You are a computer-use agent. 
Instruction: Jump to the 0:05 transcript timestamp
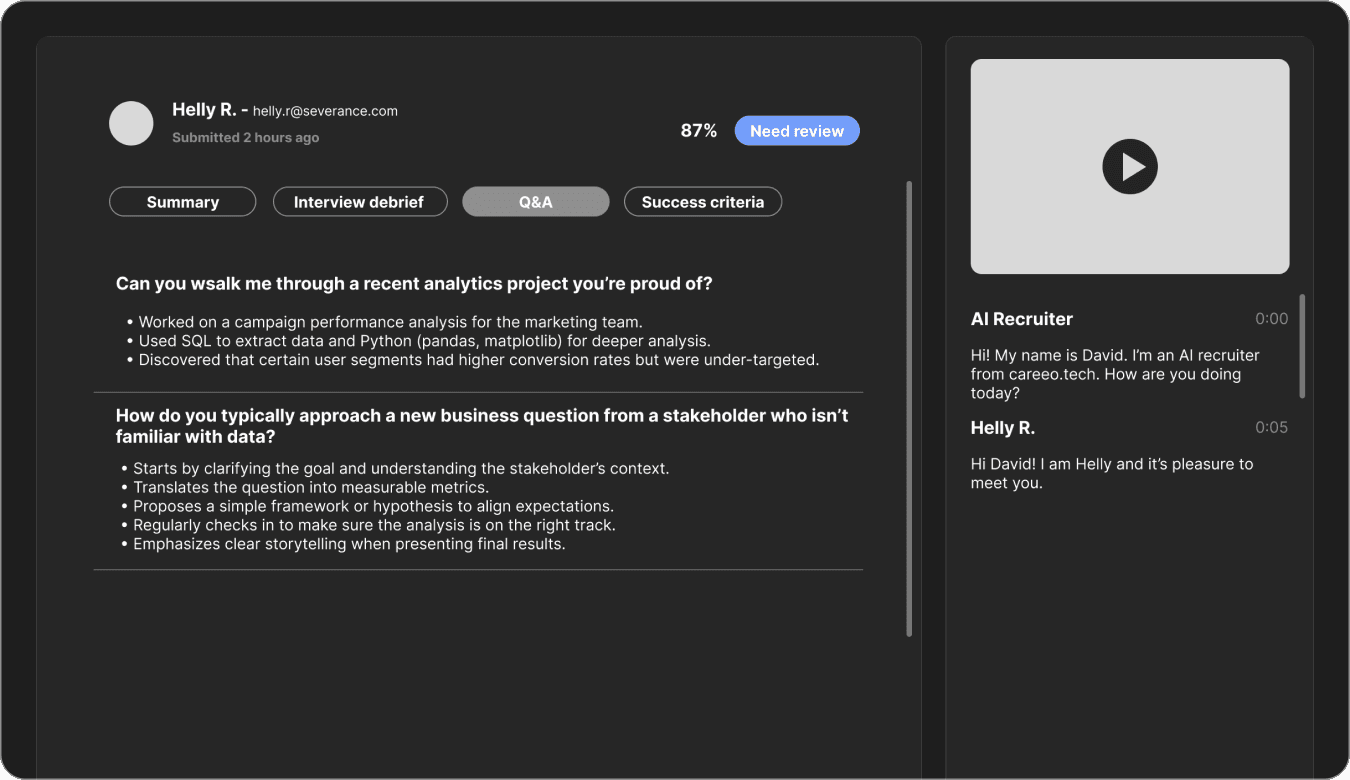[x=1271, y=428]
